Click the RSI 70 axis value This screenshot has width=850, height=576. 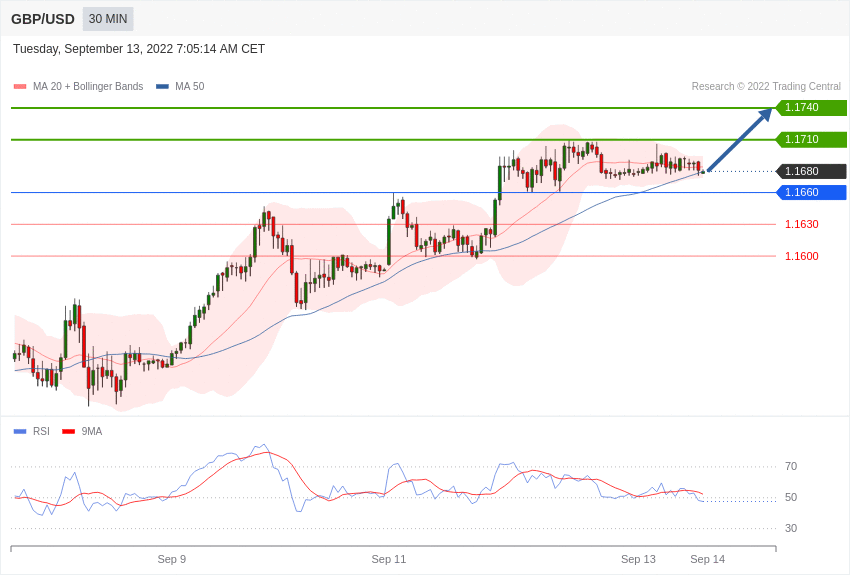791,467
